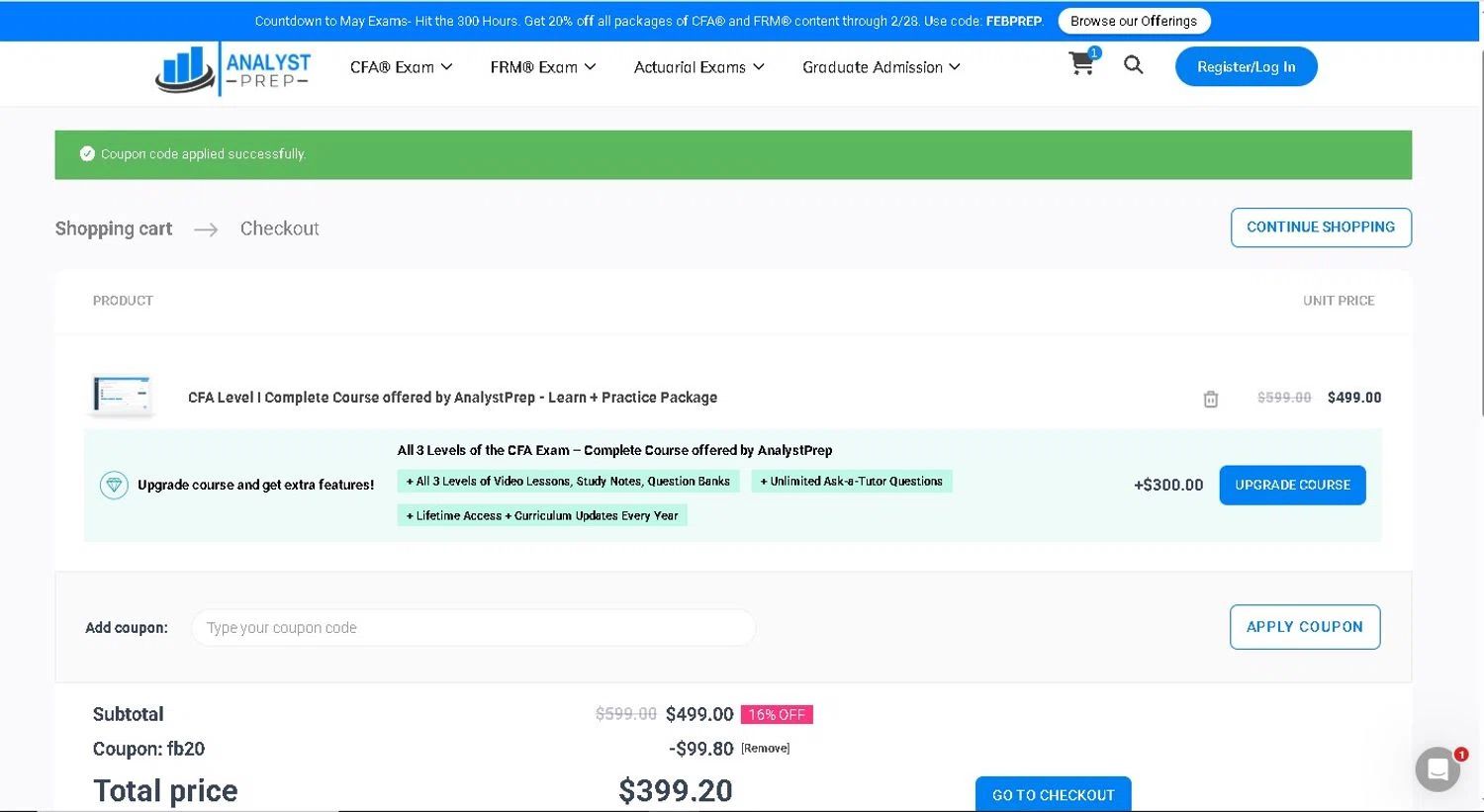Click Browse our Offerings button

pos(1134,21)
